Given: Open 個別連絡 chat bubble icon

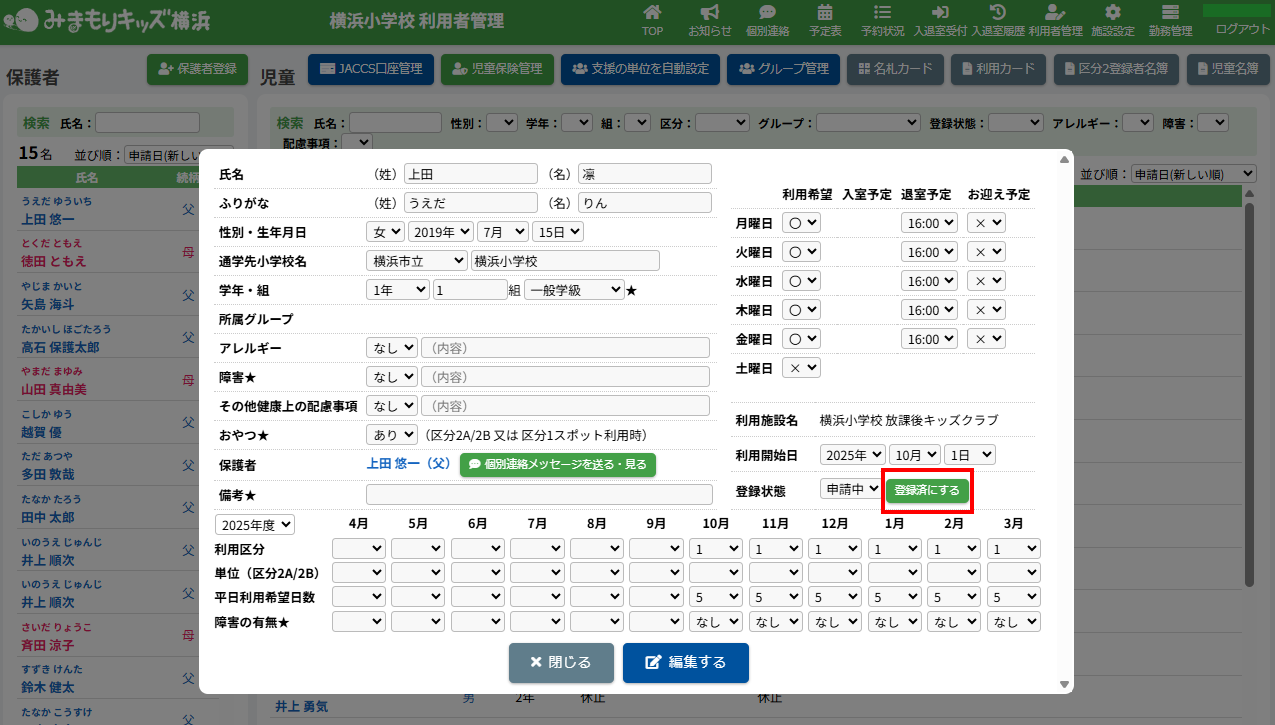Looking at the screenshot, I should [767, 13].
